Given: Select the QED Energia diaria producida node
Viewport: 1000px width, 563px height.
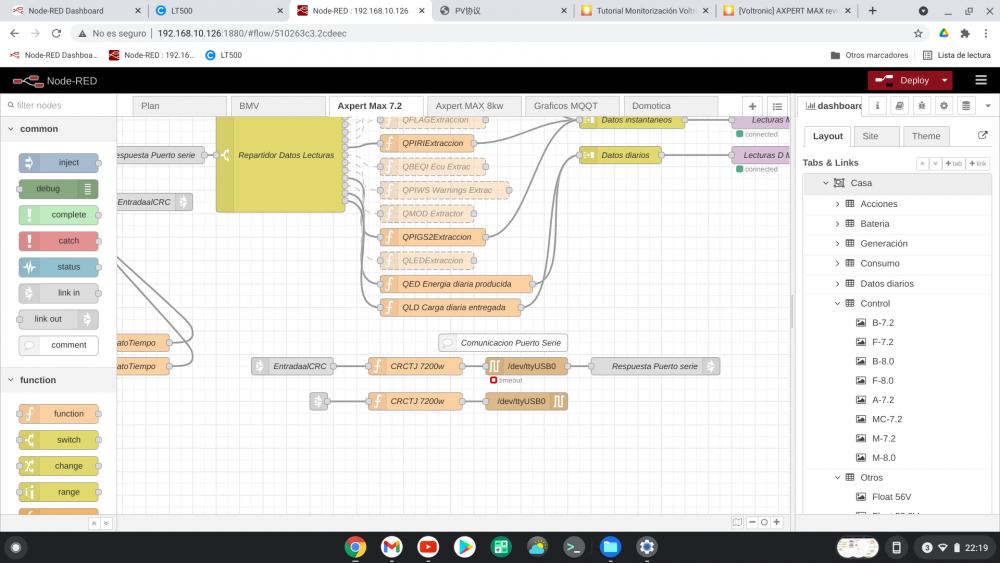Looking at the screenshot, I should click(456, 284).
